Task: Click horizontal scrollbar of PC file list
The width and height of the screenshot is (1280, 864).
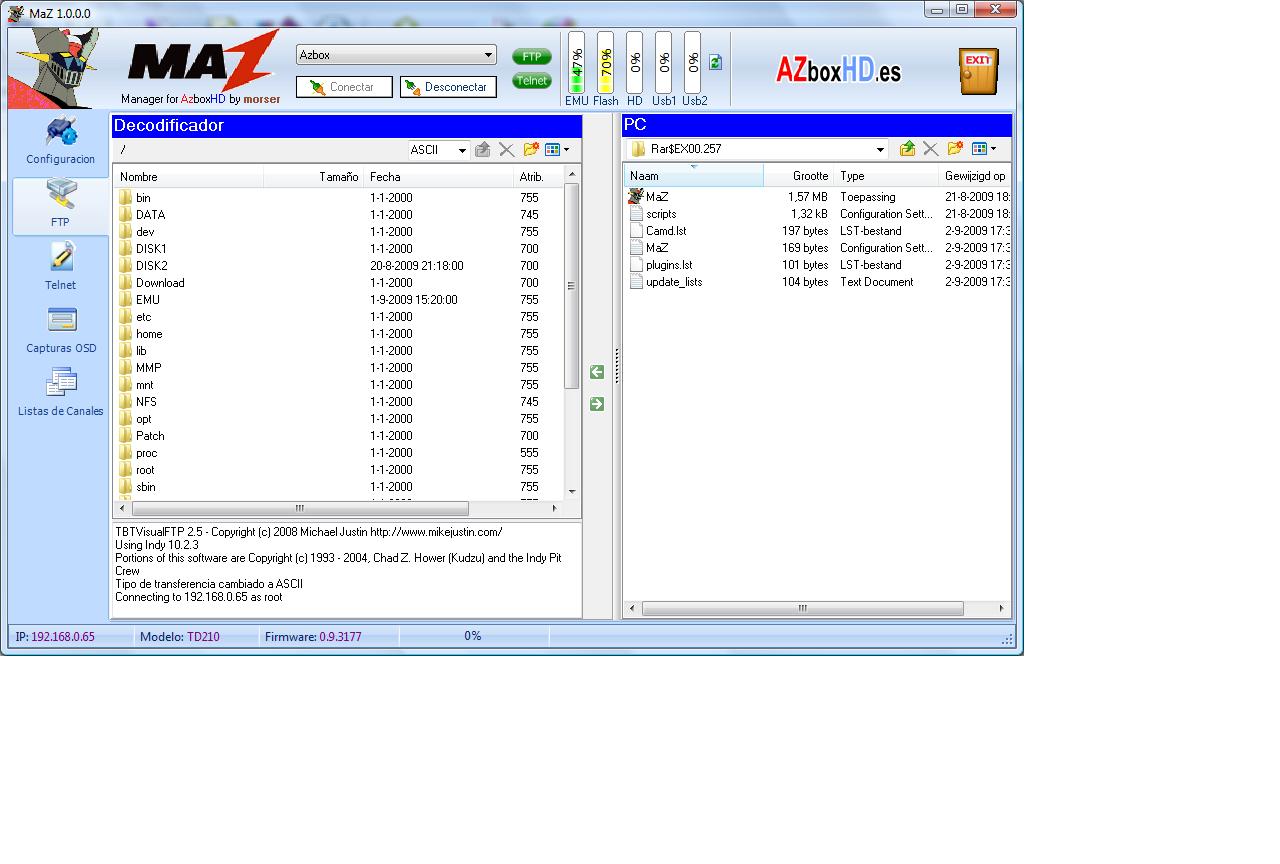Action: tap(803, 608)
